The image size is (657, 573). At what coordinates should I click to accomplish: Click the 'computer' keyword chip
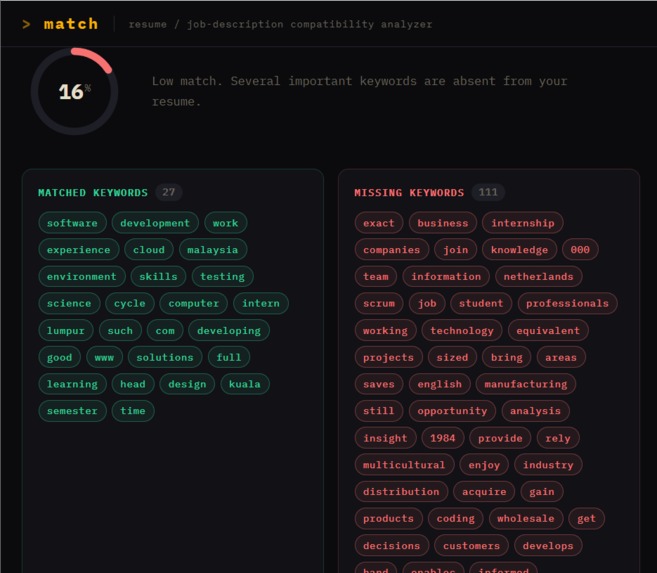194,303
